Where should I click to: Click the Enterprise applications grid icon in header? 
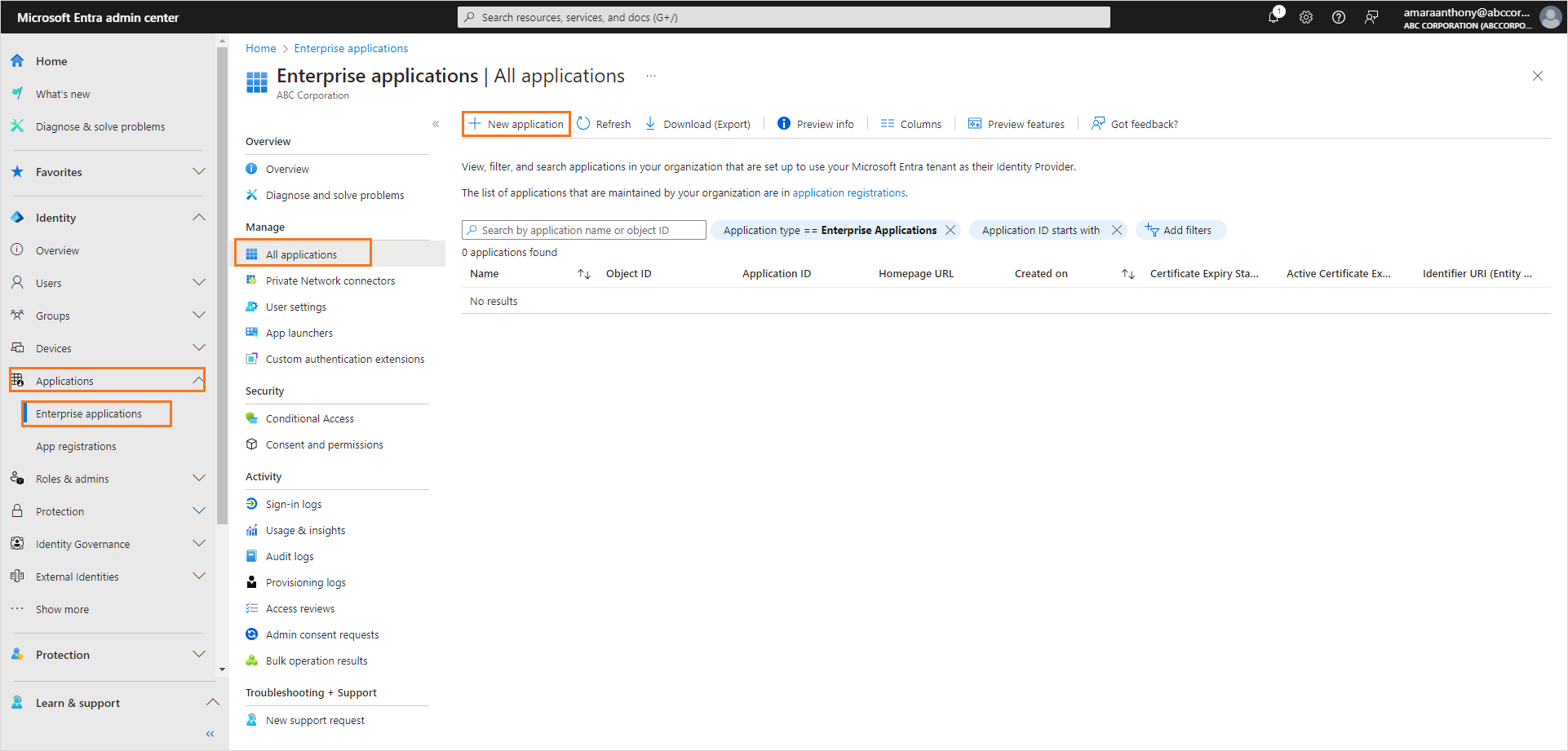click(x=257, y=82)
